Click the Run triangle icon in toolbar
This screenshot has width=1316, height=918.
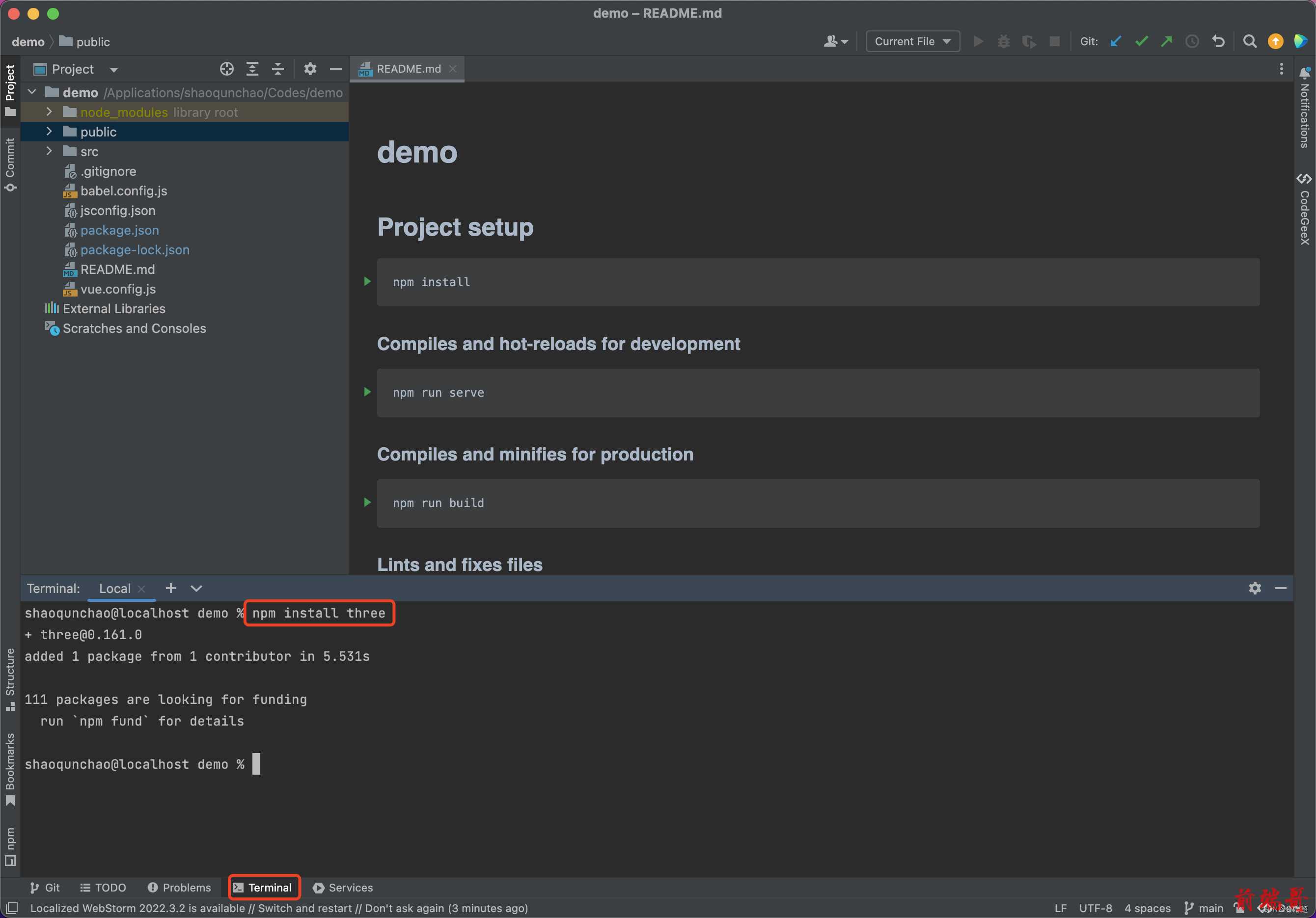[978, 41]
